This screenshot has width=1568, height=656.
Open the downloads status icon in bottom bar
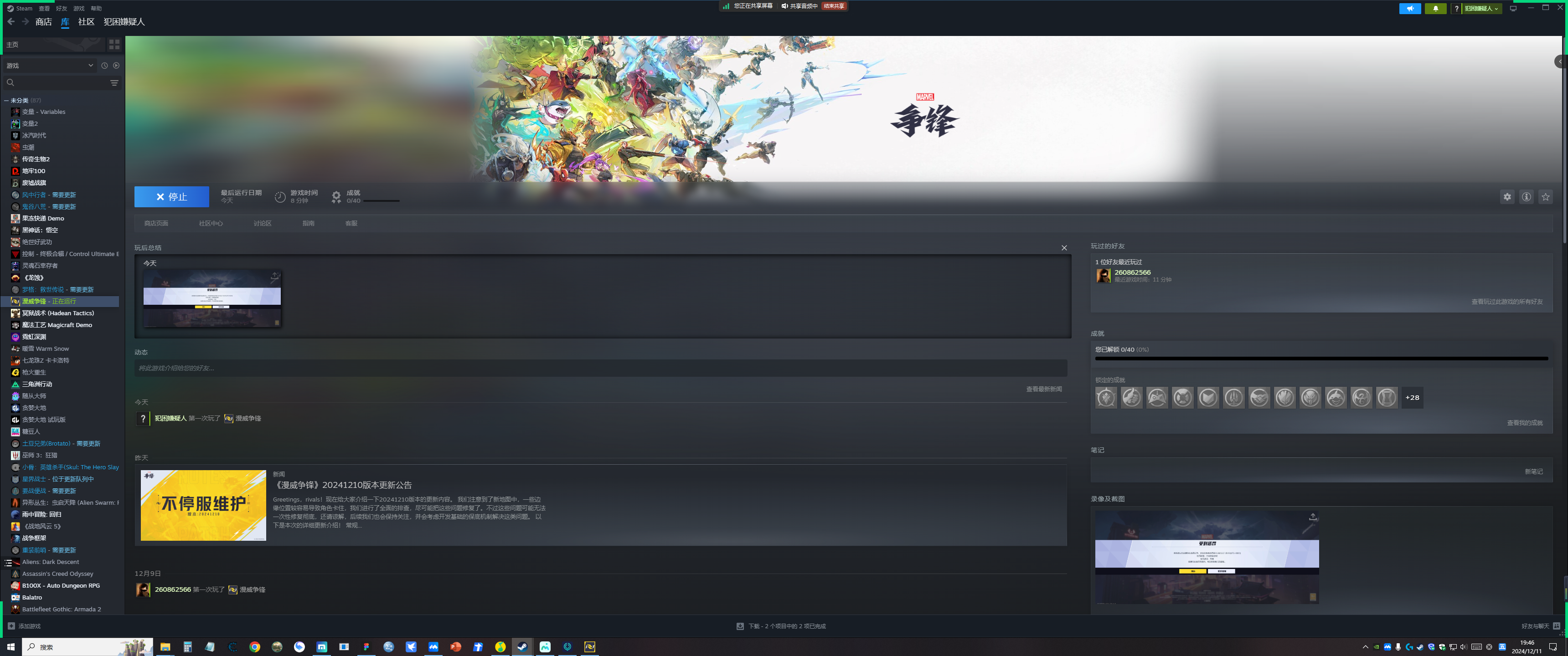point(740,625)
